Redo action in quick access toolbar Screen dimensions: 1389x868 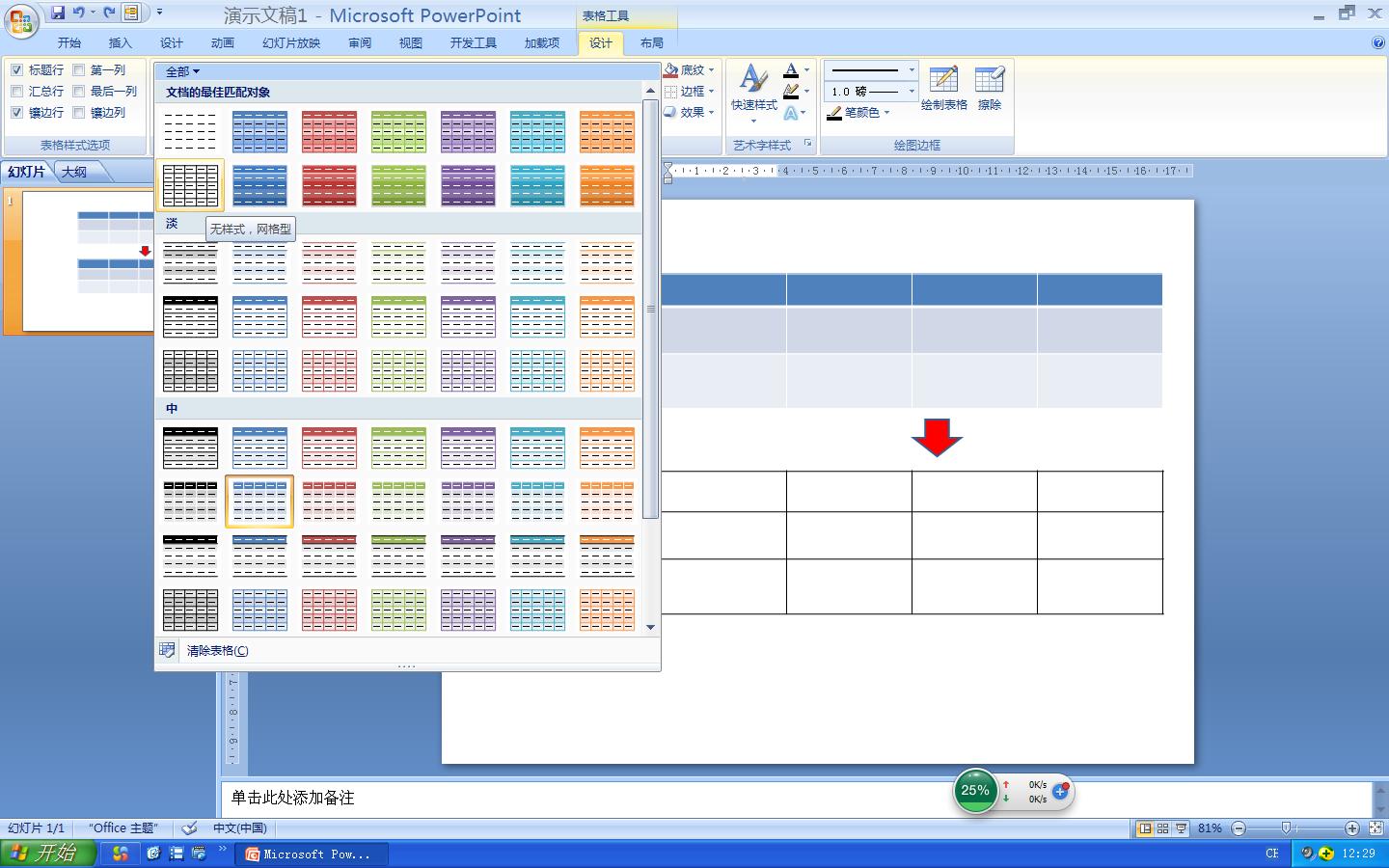(109, 14)
